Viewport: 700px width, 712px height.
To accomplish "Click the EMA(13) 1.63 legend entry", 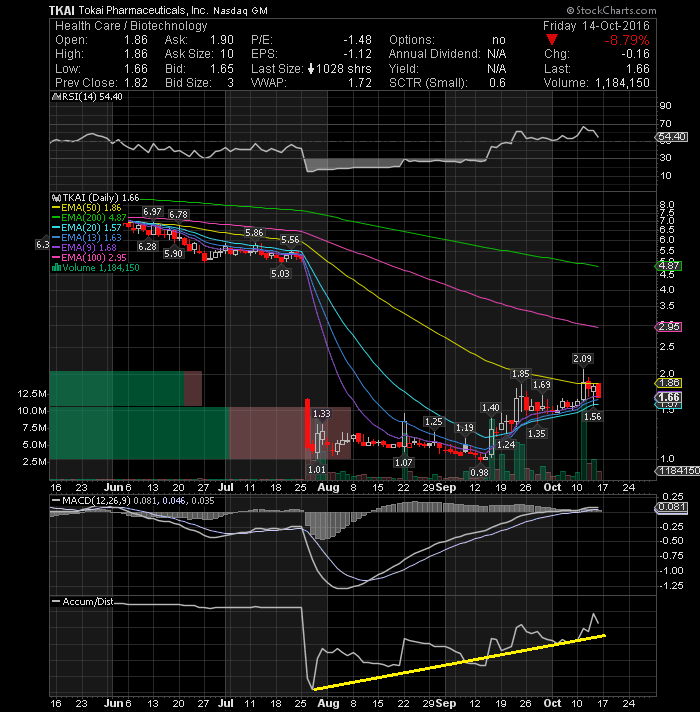I will pos(91,238).
